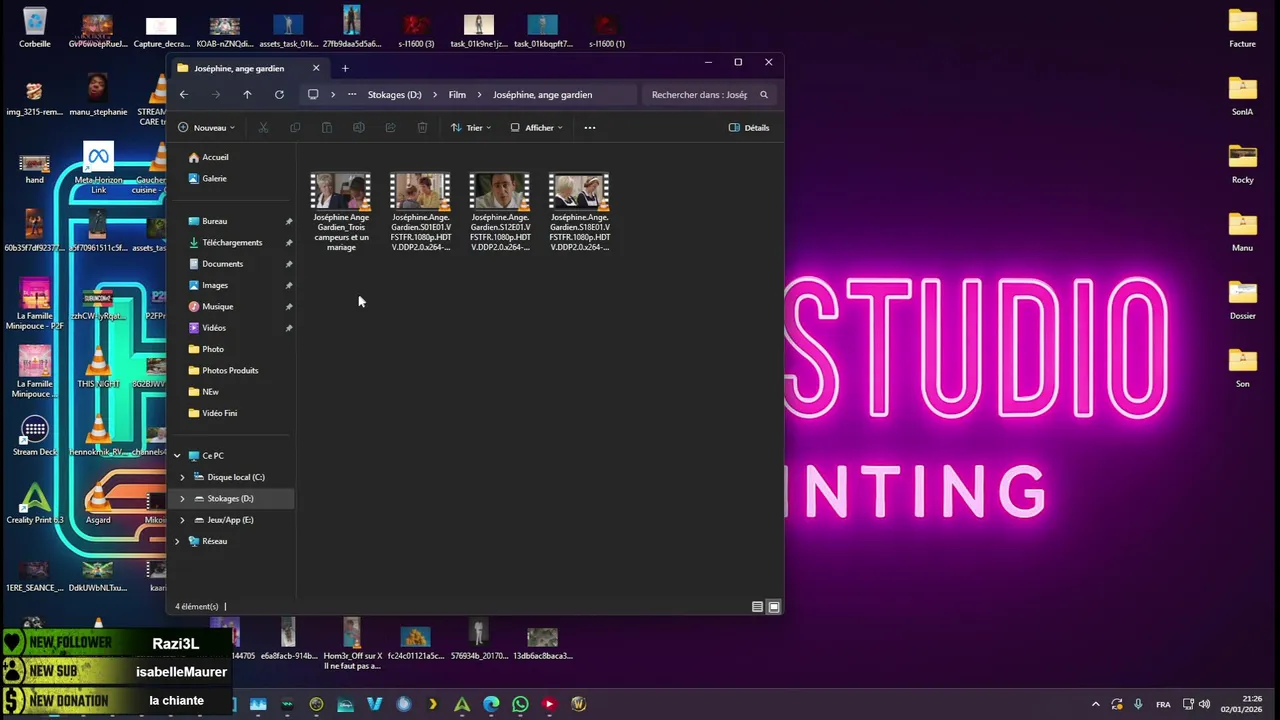
Task: Open the Trier sort dropdown
Action: pos(471,128)
